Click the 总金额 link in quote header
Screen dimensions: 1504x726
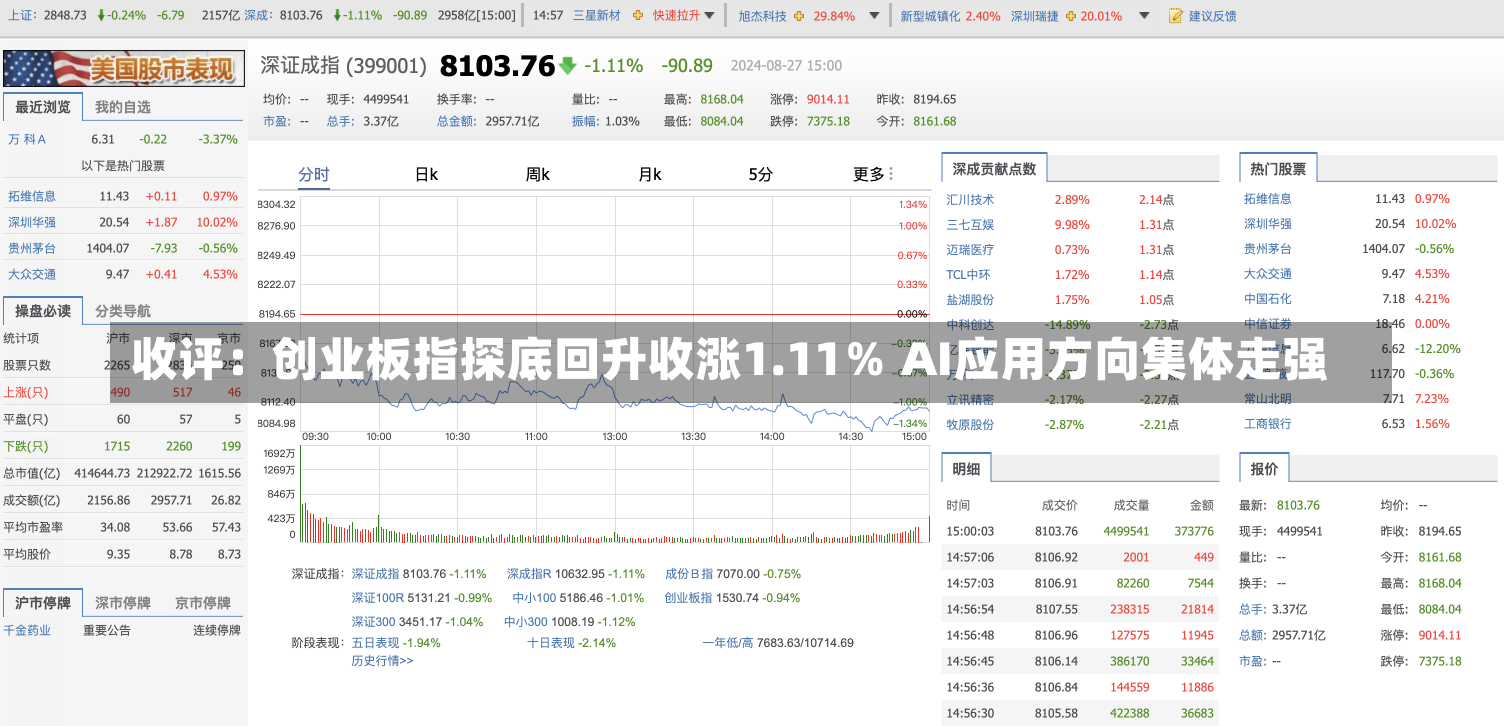point(455,121)
